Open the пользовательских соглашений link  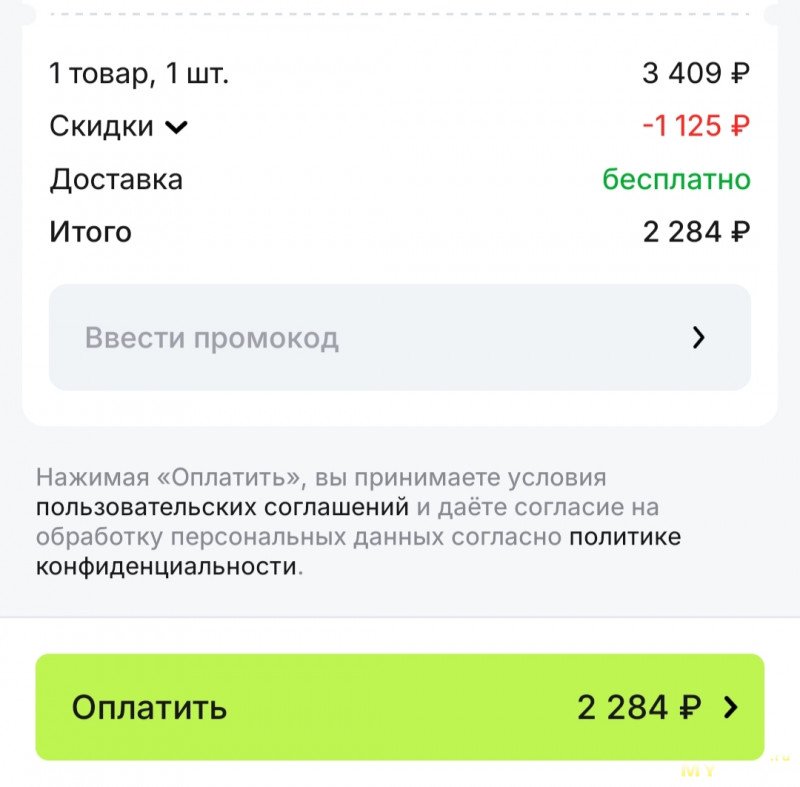[222, 507]
